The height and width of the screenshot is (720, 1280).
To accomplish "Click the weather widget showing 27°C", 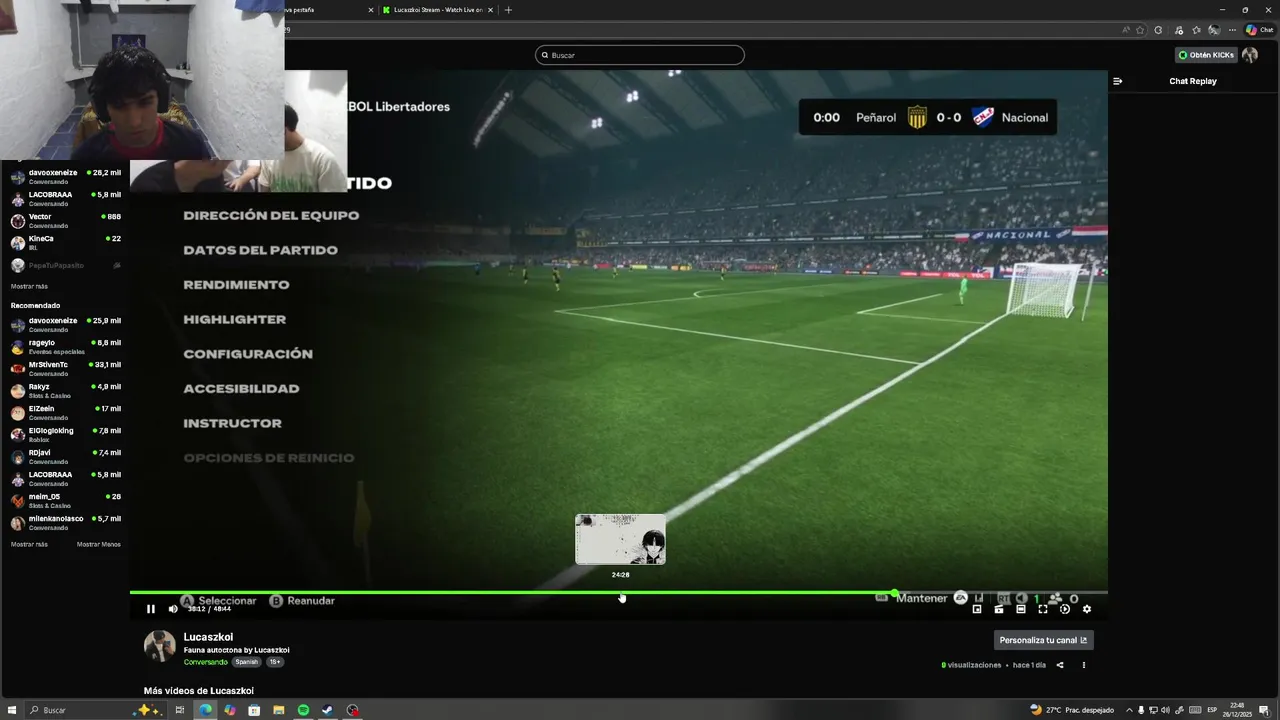I will 1072,710.
